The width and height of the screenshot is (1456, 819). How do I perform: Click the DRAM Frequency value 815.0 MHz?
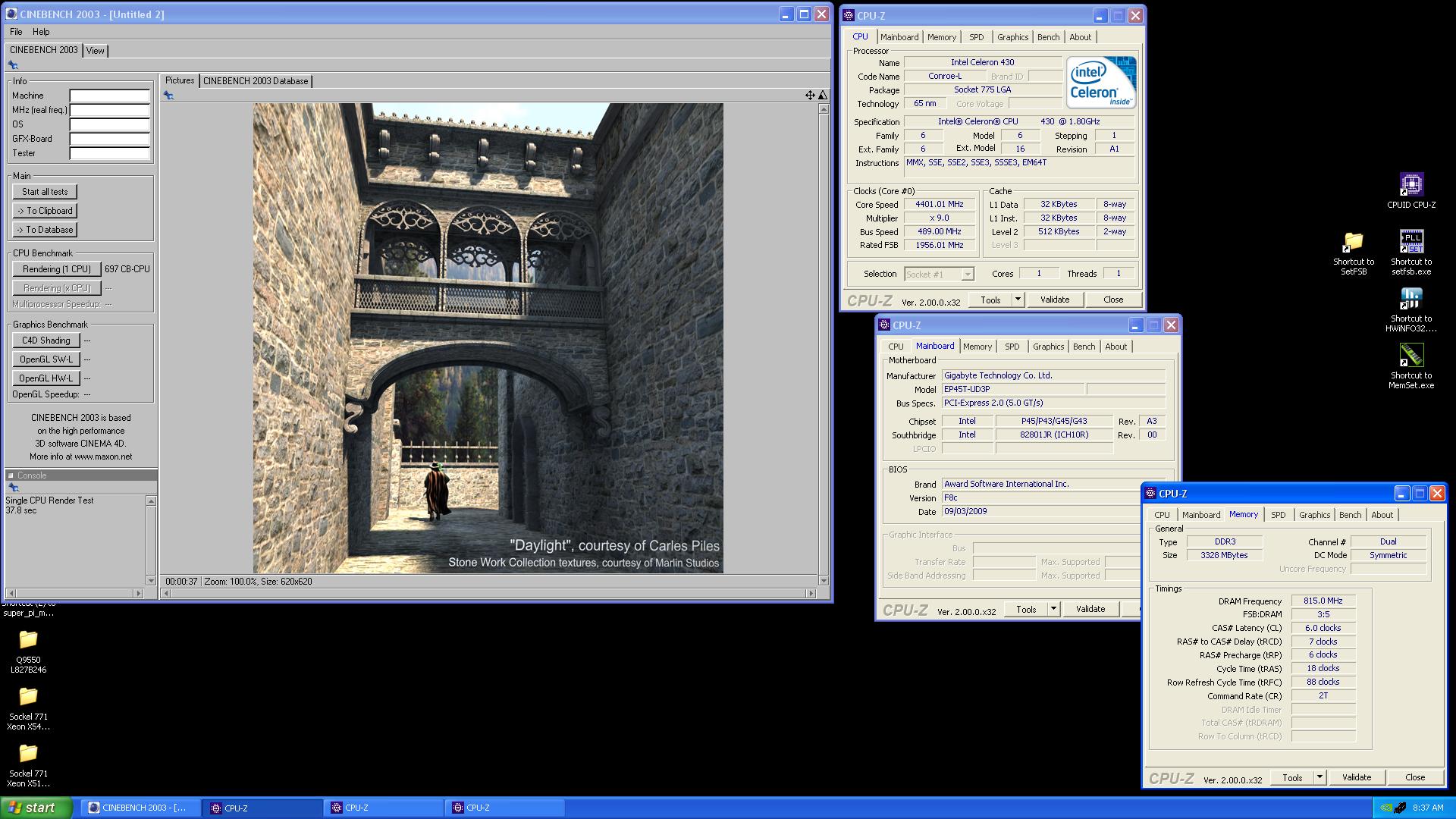coord(1323,601)
